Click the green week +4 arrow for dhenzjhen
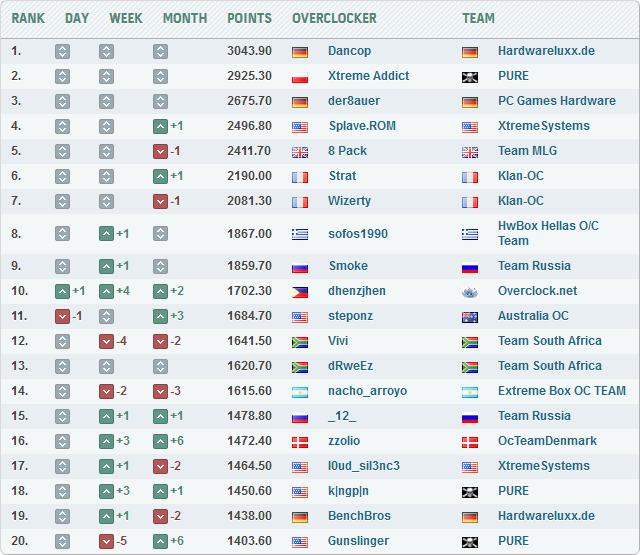Image resolution: width=640 pixels, height=555 pixels. click(106, 291)
